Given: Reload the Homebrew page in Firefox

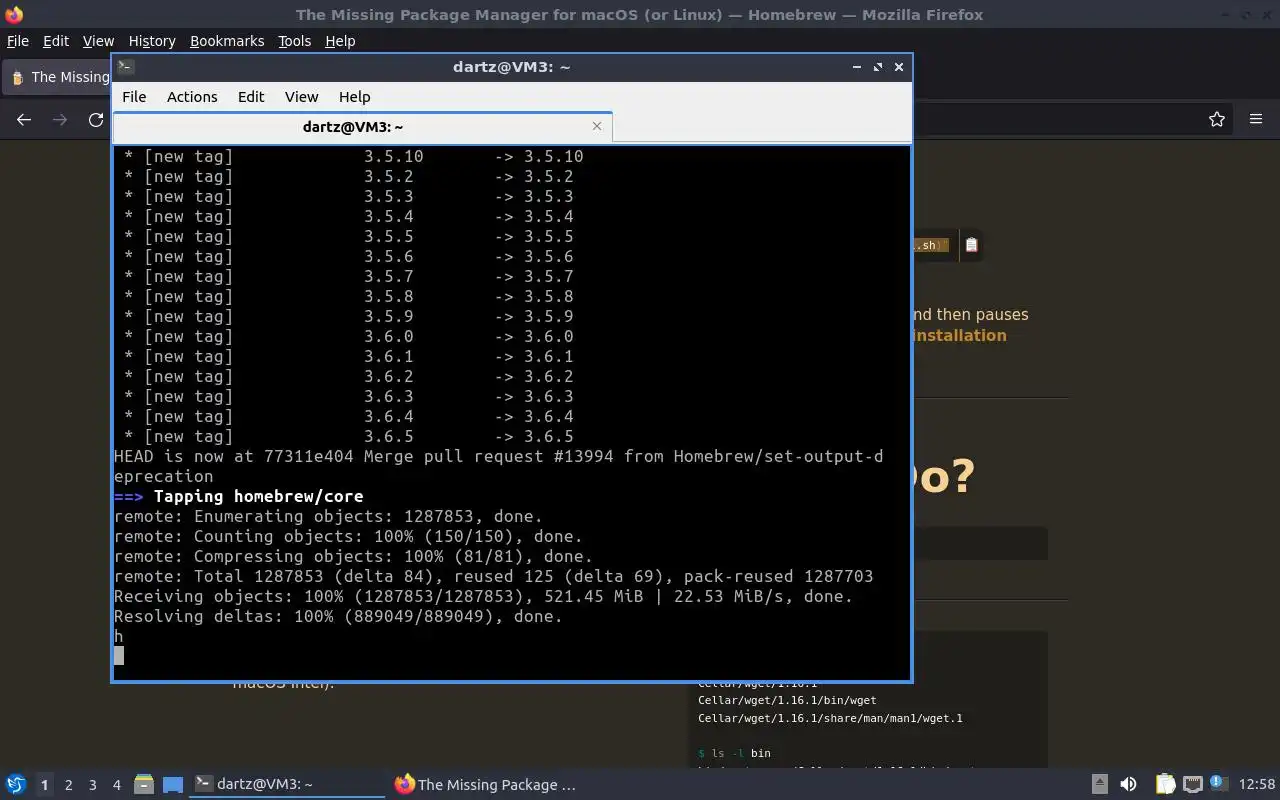Looking at the screenshot, I should [96, 119].
